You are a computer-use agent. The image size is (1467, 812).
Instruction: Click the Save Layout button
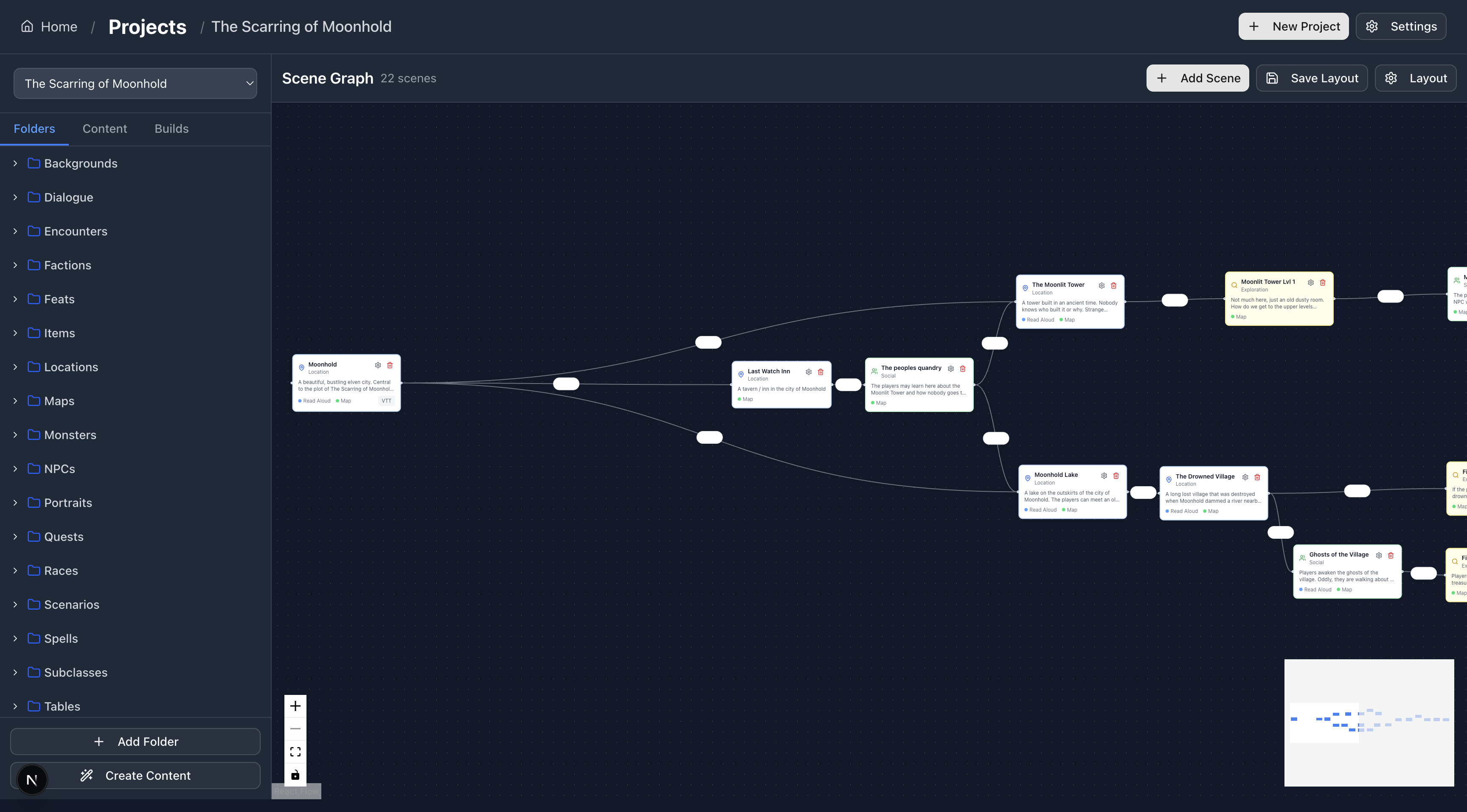(1312, 78)
